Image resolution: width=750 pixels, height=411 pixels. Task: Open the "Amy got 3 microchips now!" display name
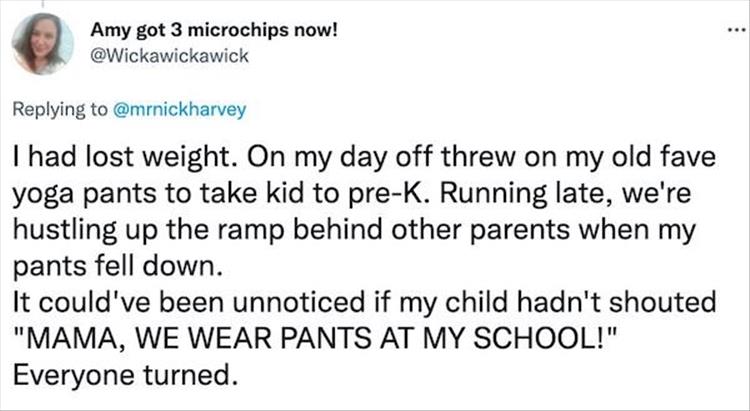(215, 29)
